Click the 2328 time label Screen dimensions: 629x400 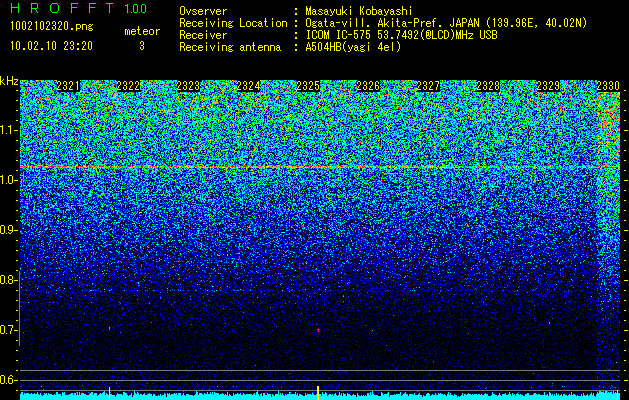(x=488, y=86)
